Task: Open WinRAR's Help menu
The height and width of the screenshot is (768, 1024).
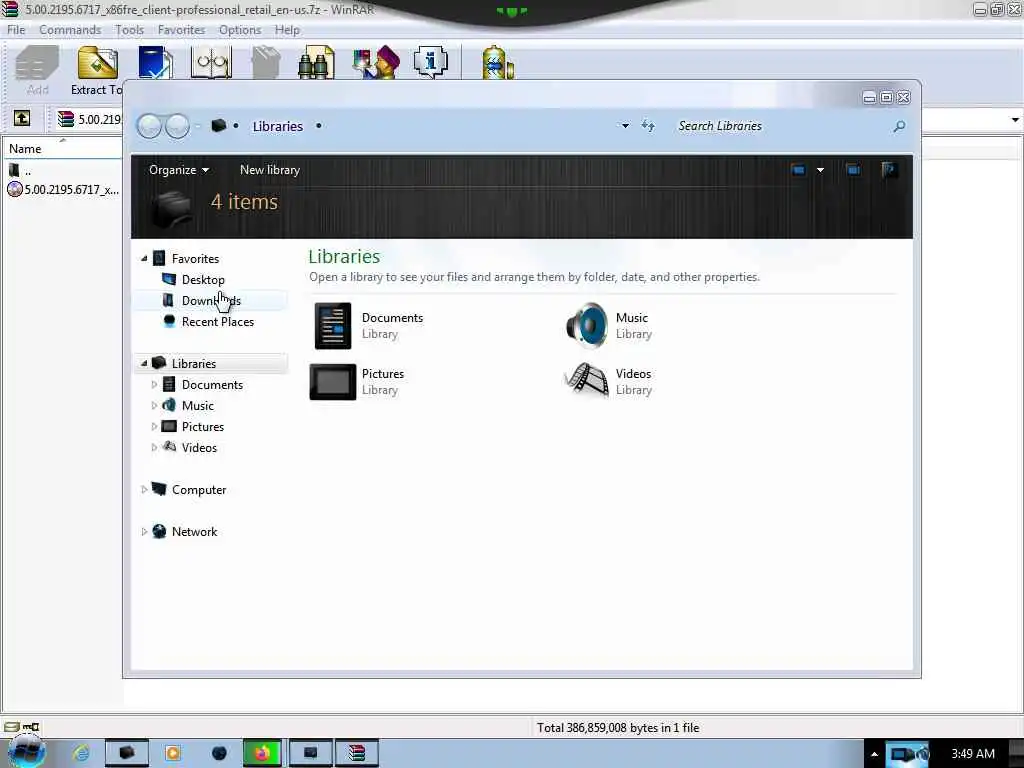Action: 287,29
